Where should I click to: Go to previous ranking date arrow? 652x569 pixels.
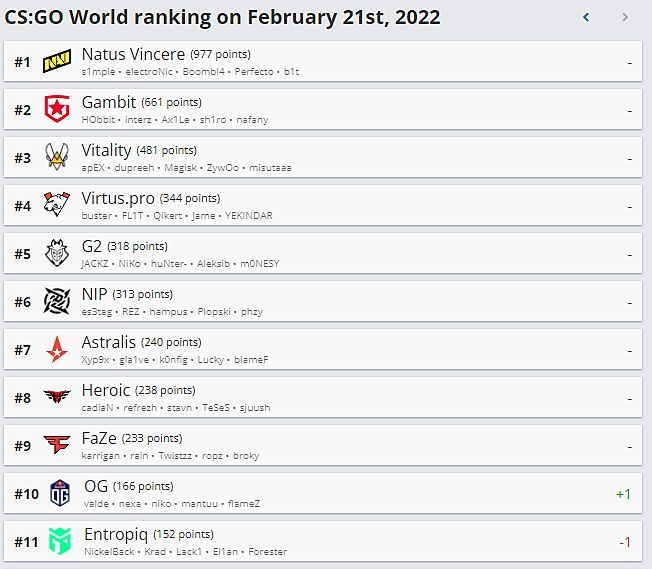click(x=586, y=17)
